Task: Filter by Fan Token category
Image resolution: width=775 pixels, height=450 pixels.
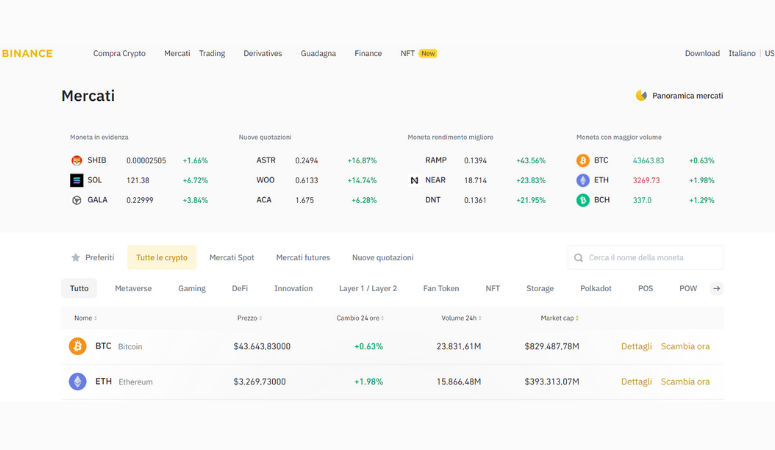Action: [441, 288]
